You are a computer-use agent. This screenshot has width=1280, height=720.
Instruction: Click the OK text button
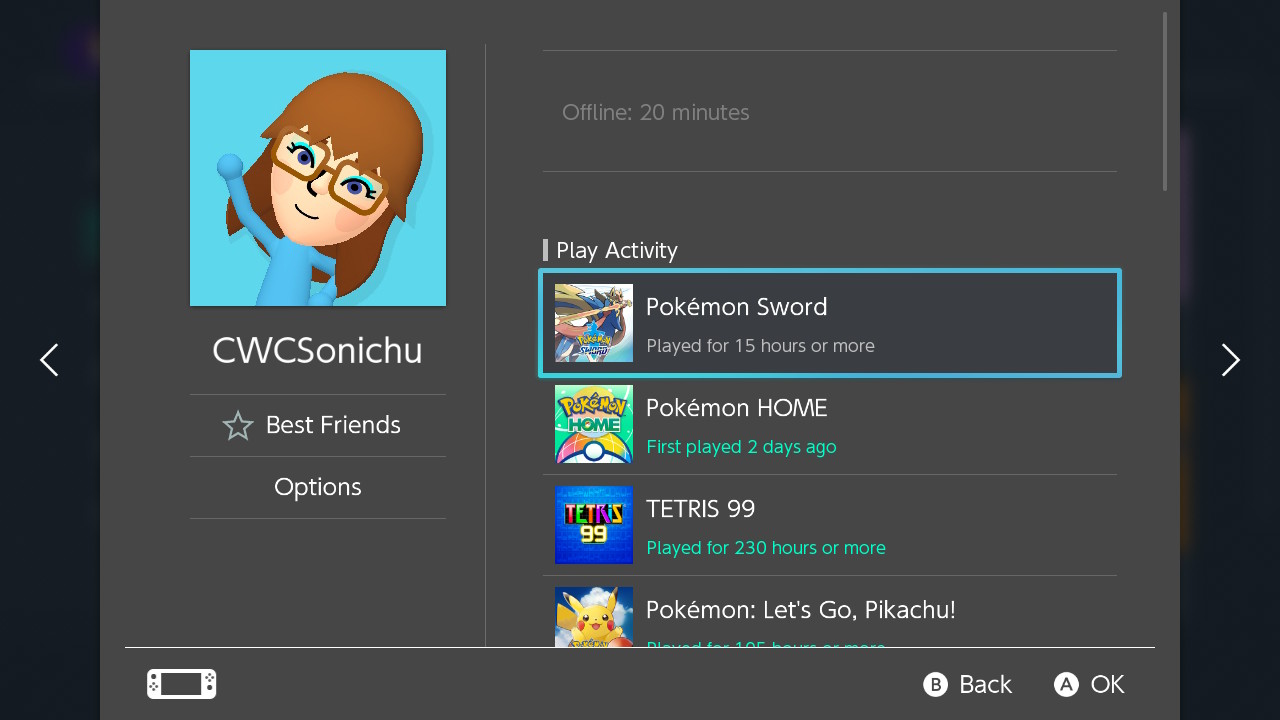[1108, 684]
